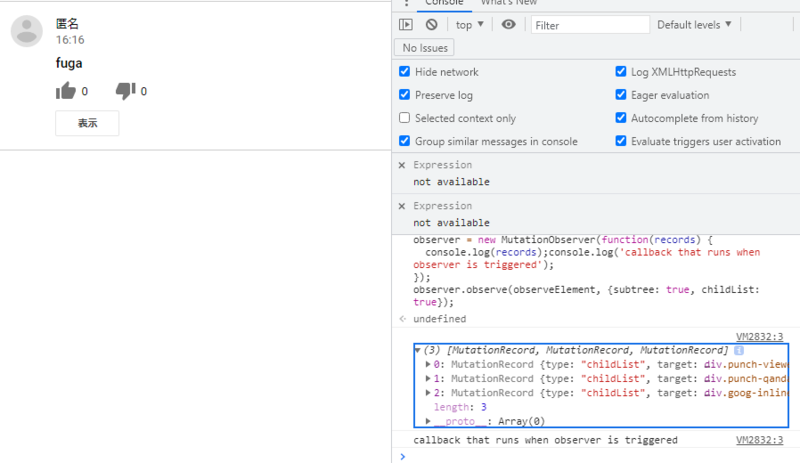The image size is (800, 463).
Task: Click the 'fuga' comment text
Action: pyautogui.click(x=69, y=63)
